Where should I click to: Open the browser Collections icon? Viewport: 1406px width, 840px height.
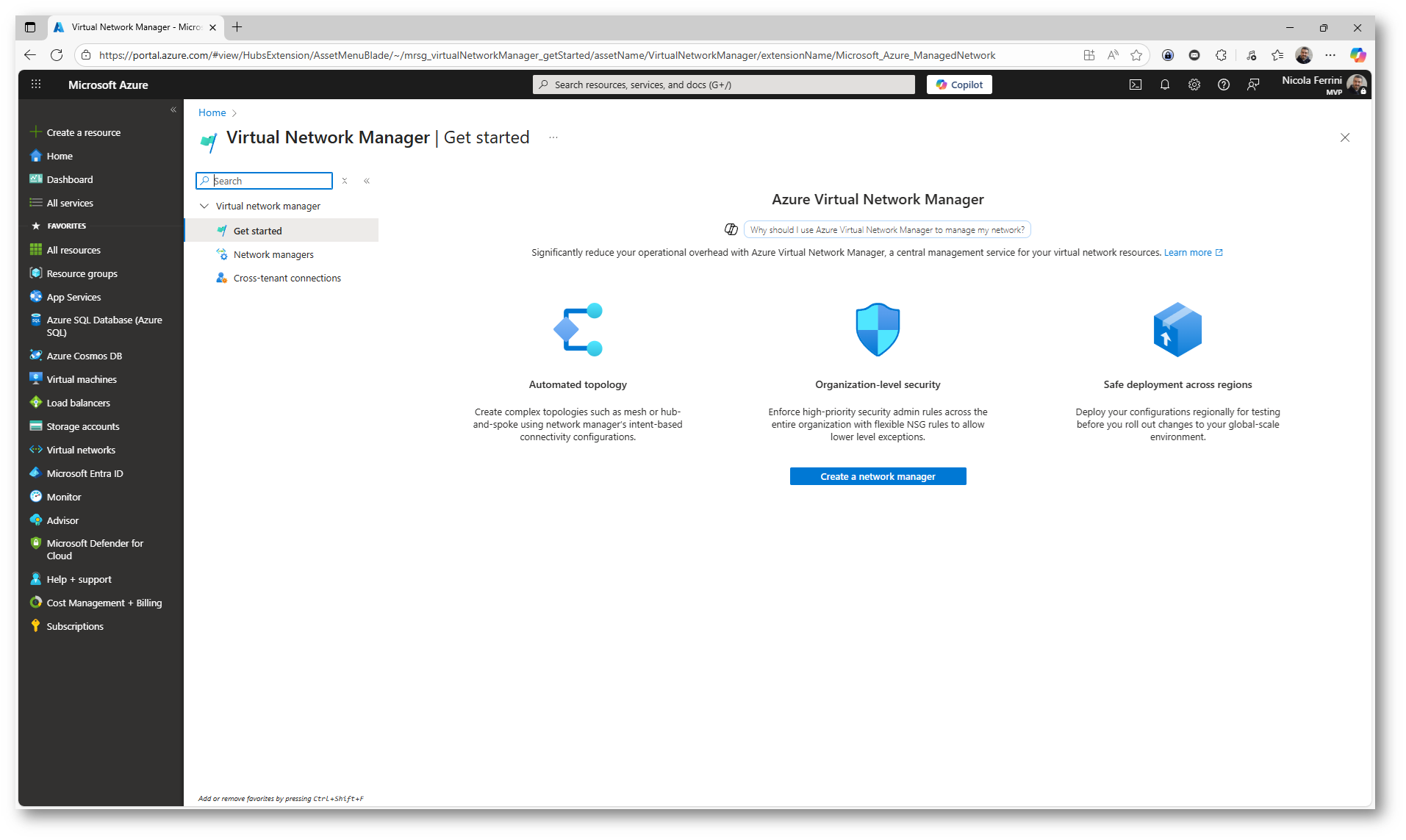pos(1277,55)
